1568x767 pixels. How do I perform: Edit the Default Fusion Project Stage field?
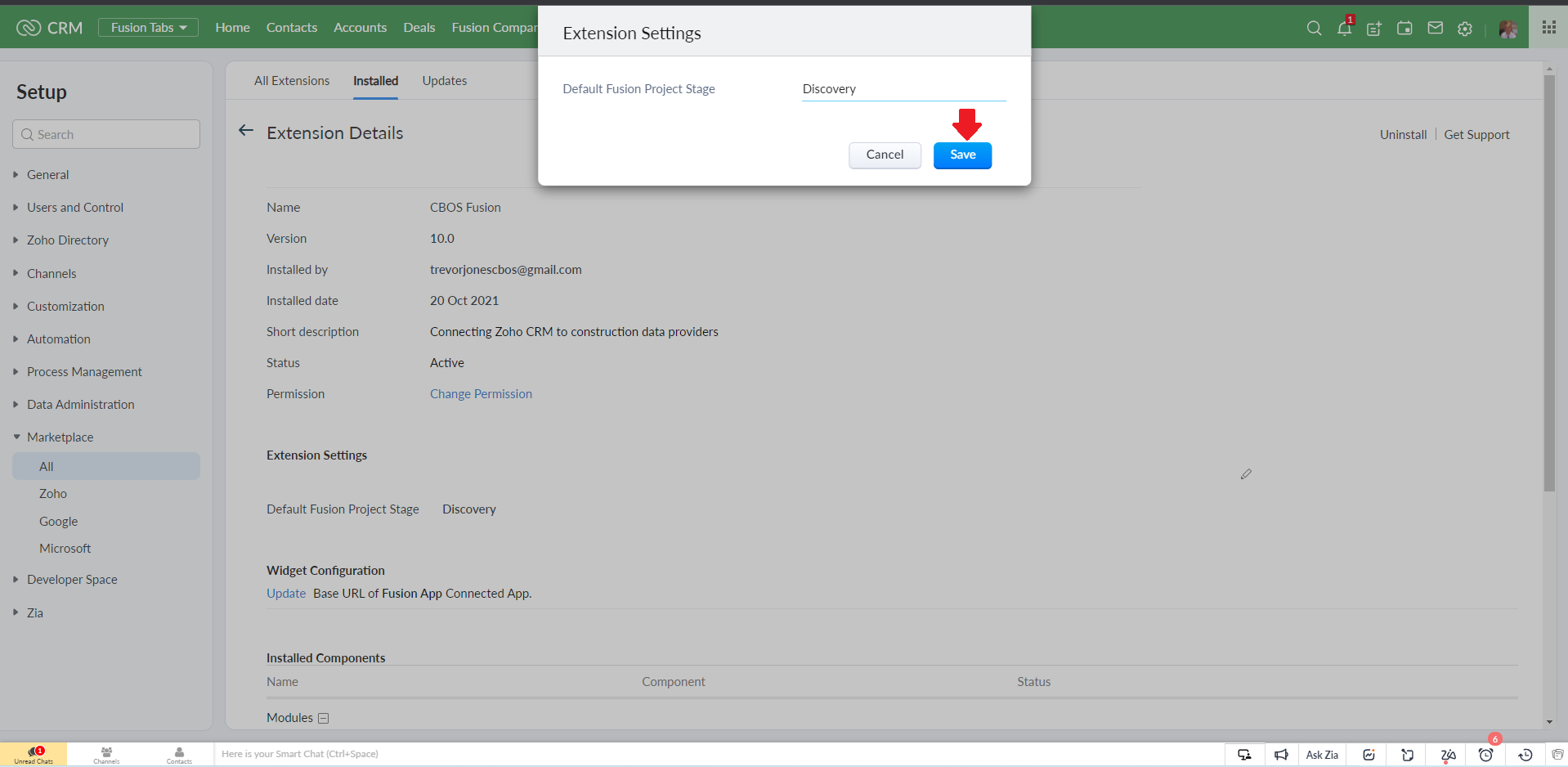coord(904,89)
